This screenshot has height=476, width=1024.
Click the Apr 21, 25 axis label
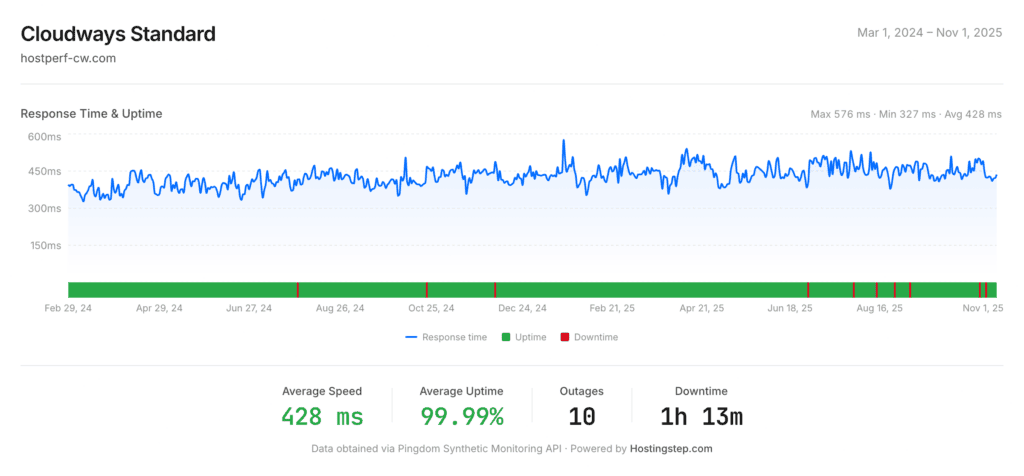tap(702, 308)
